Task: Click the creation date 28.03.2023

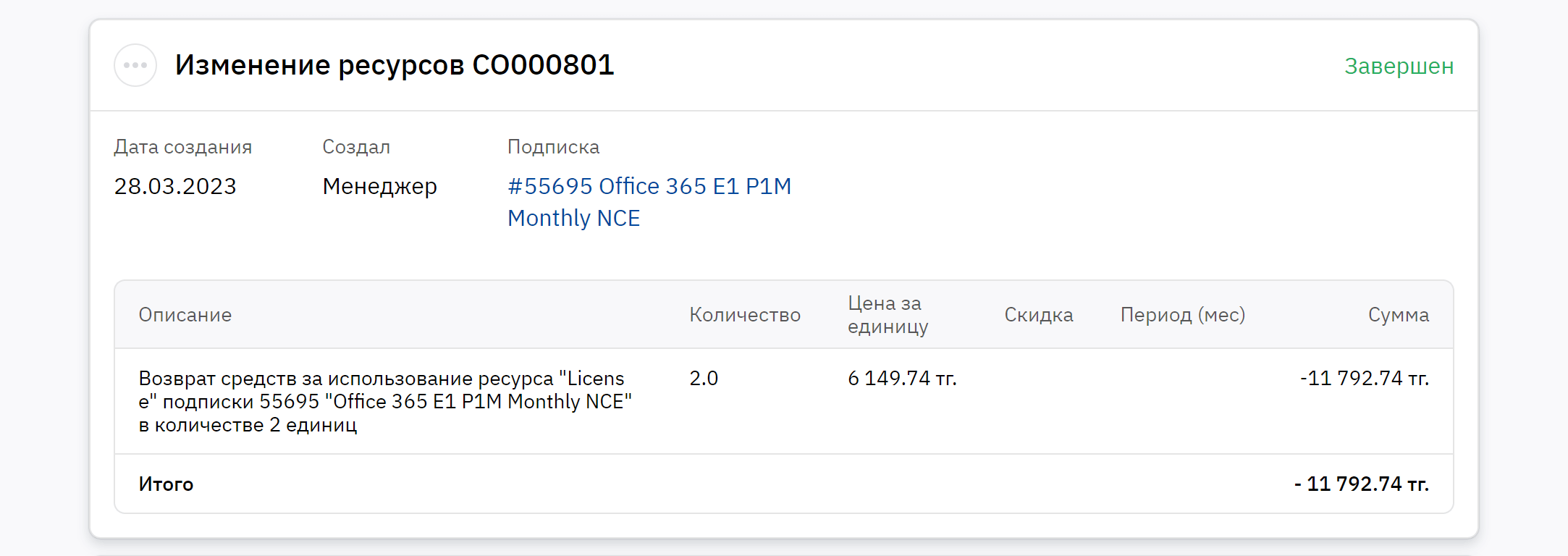Action: 175,187
